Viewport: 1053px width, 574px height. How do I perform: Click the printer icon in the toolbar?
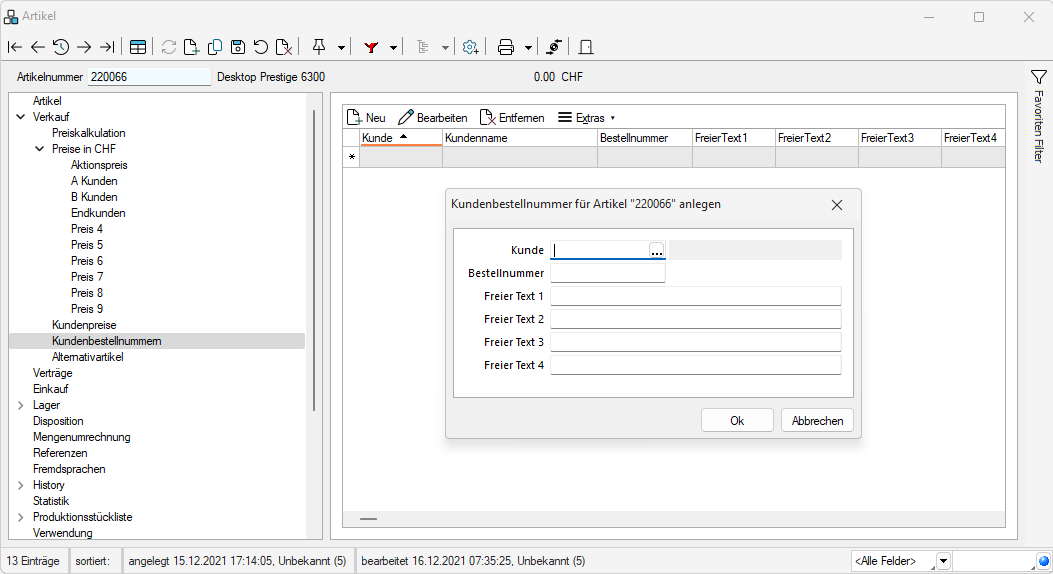tap(506, 47)
